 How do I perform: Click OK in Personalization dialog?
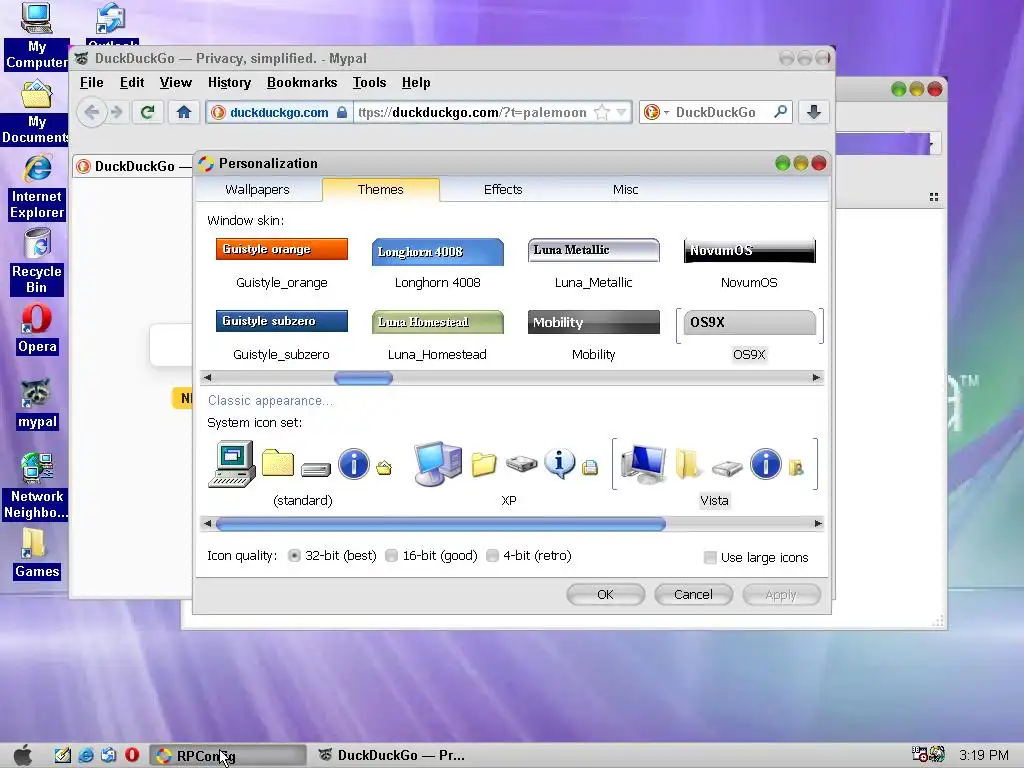pos(605,594)
